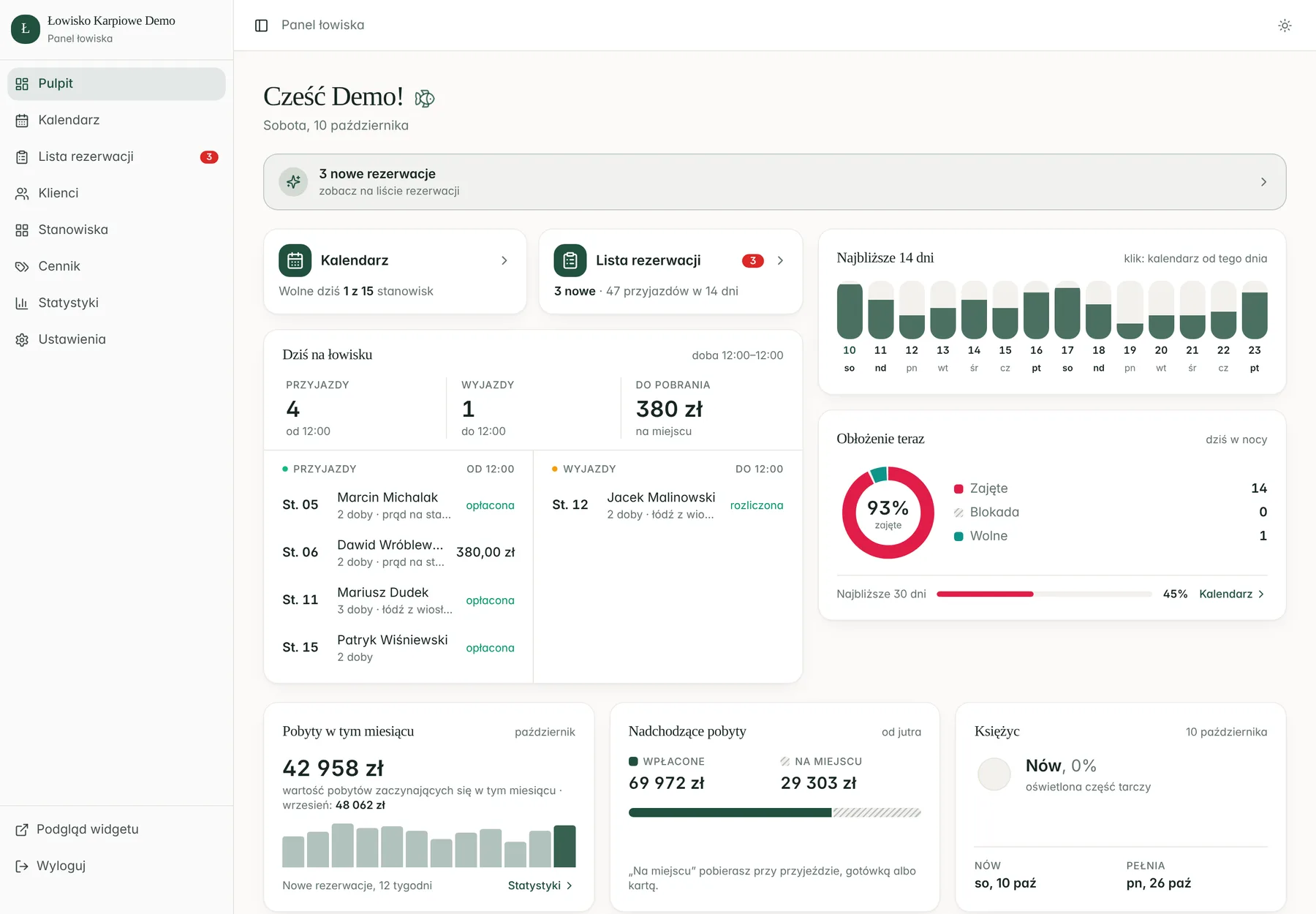Click the red 3 badge in sidebar
Image resolution: width=1316 pixels, height=914 pixels.
pyautogui.click(x=209, y=157)
